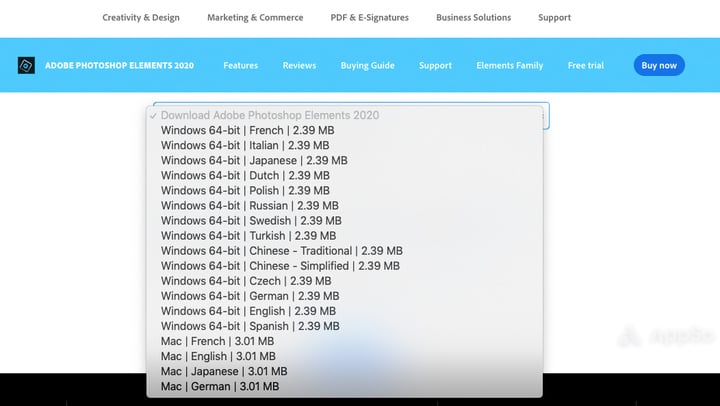Choose Windows 64-bit Italian option
The image size is (720, 406).
point(344,146)
